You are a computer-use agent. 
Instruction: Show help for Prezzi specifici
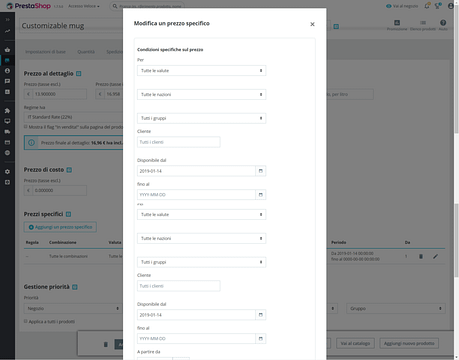click(x=68, y=214)
